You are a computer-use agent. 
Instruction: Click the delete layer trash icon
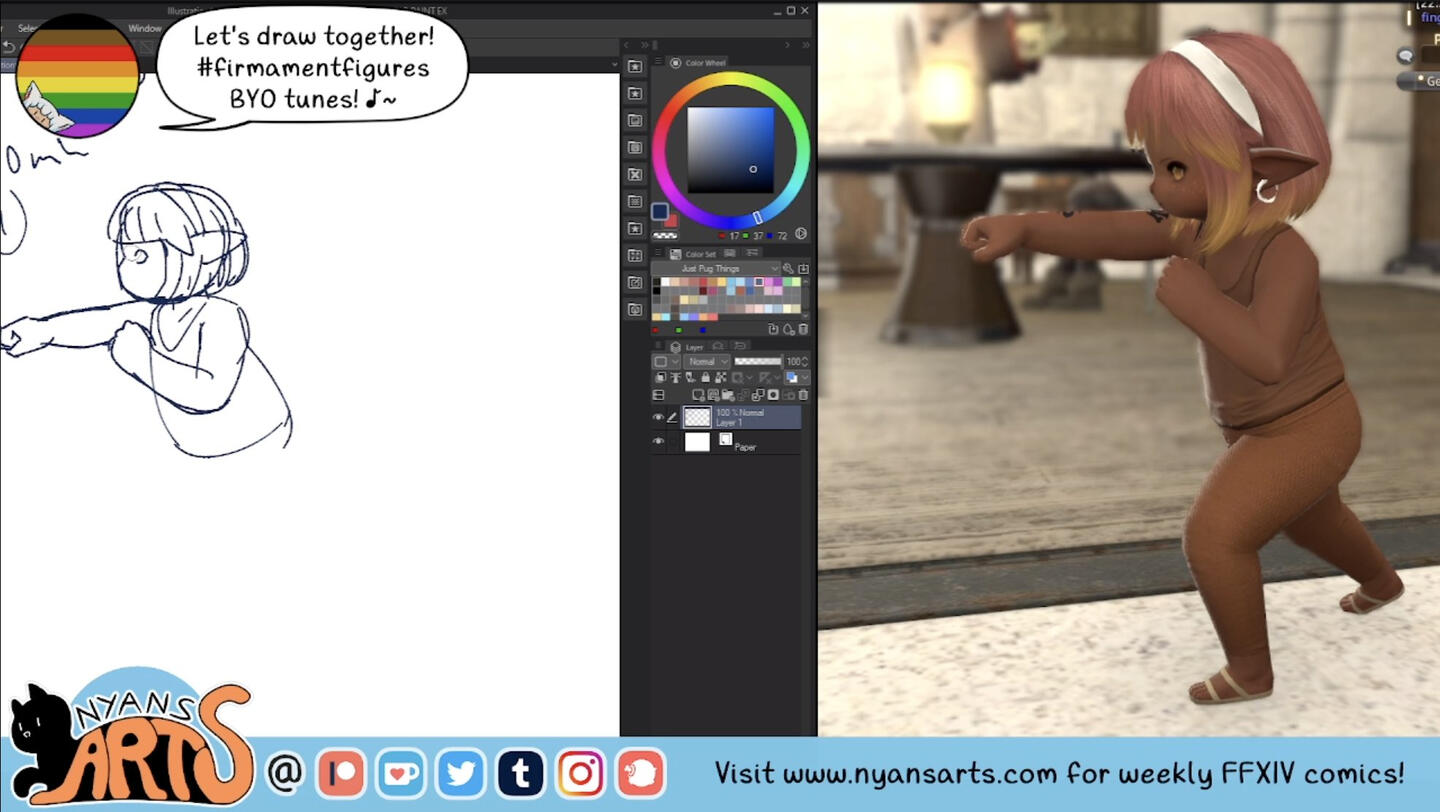(803, 395)
